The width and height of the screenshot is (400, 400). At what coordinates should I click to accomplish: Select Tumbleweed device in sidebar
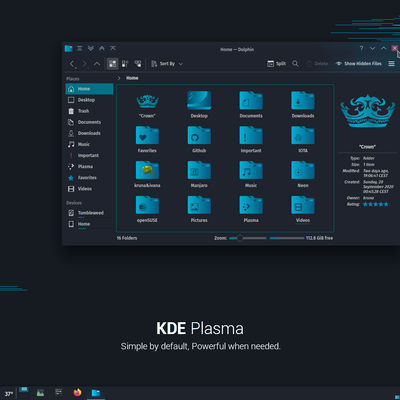(x=89, y=213)
